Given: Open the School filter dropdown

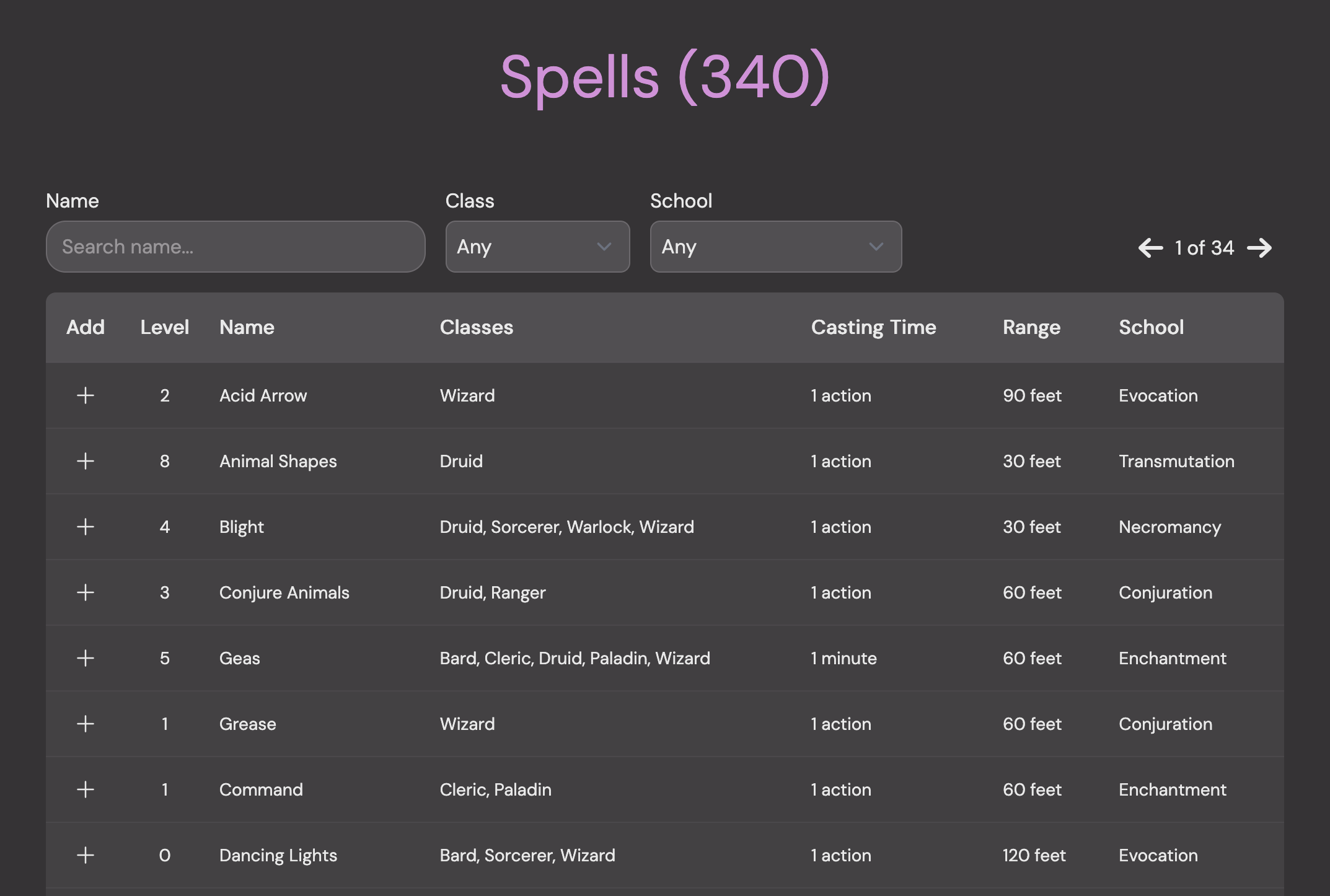Looking at the screenshot, I should click(775, 247).
